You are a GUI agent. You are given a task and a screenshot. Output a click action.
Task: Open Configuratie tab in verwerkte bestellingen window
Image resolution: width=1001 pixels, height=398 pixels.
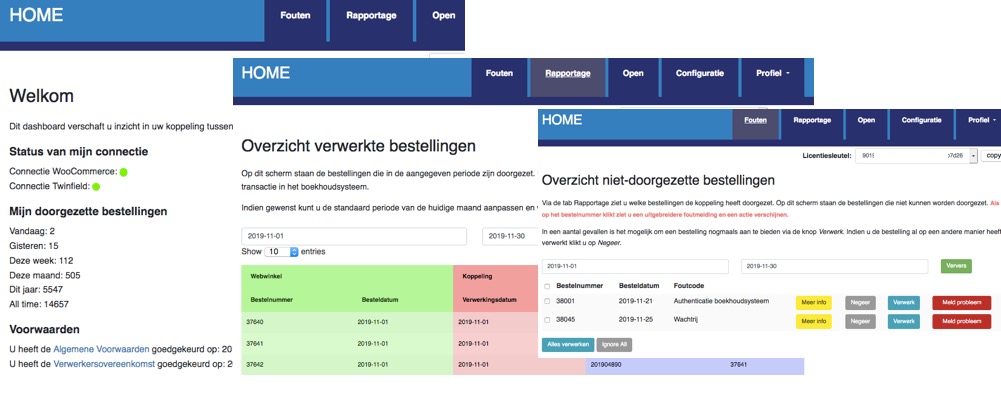pyautogui.click(x=700, y=73)
